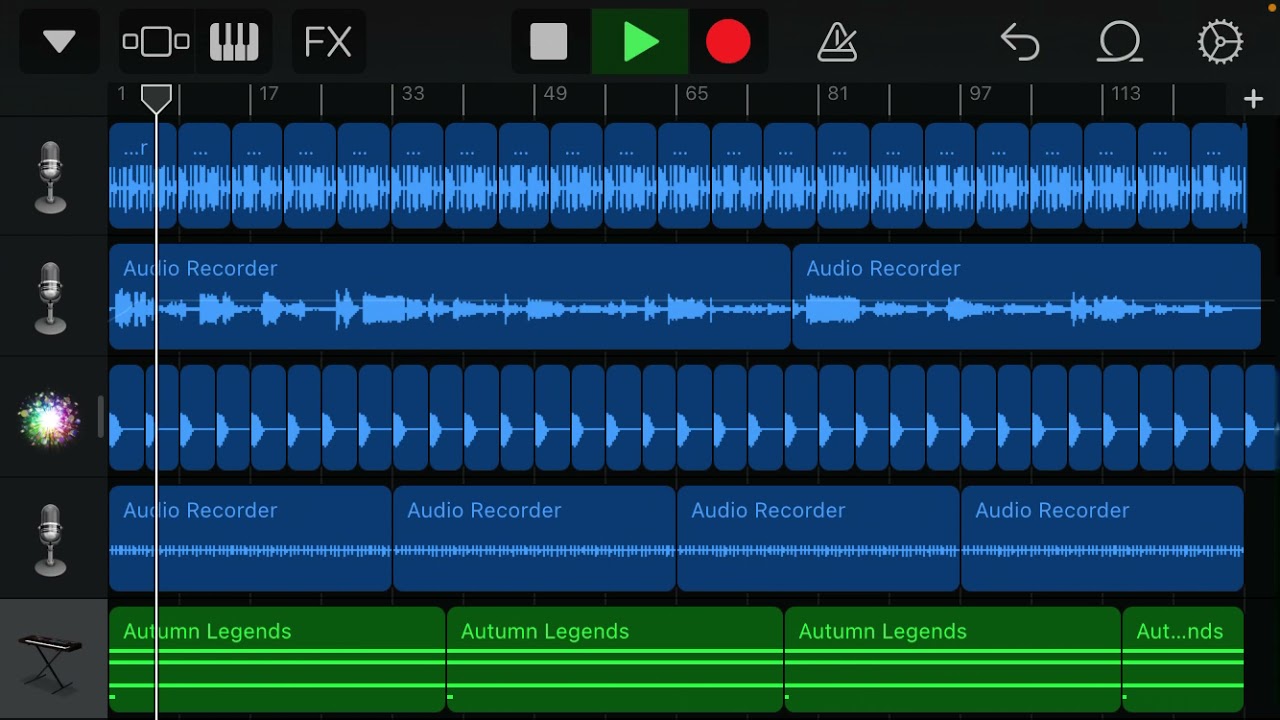
Task: Stop playback with the square button
Action: click(549, 42)
